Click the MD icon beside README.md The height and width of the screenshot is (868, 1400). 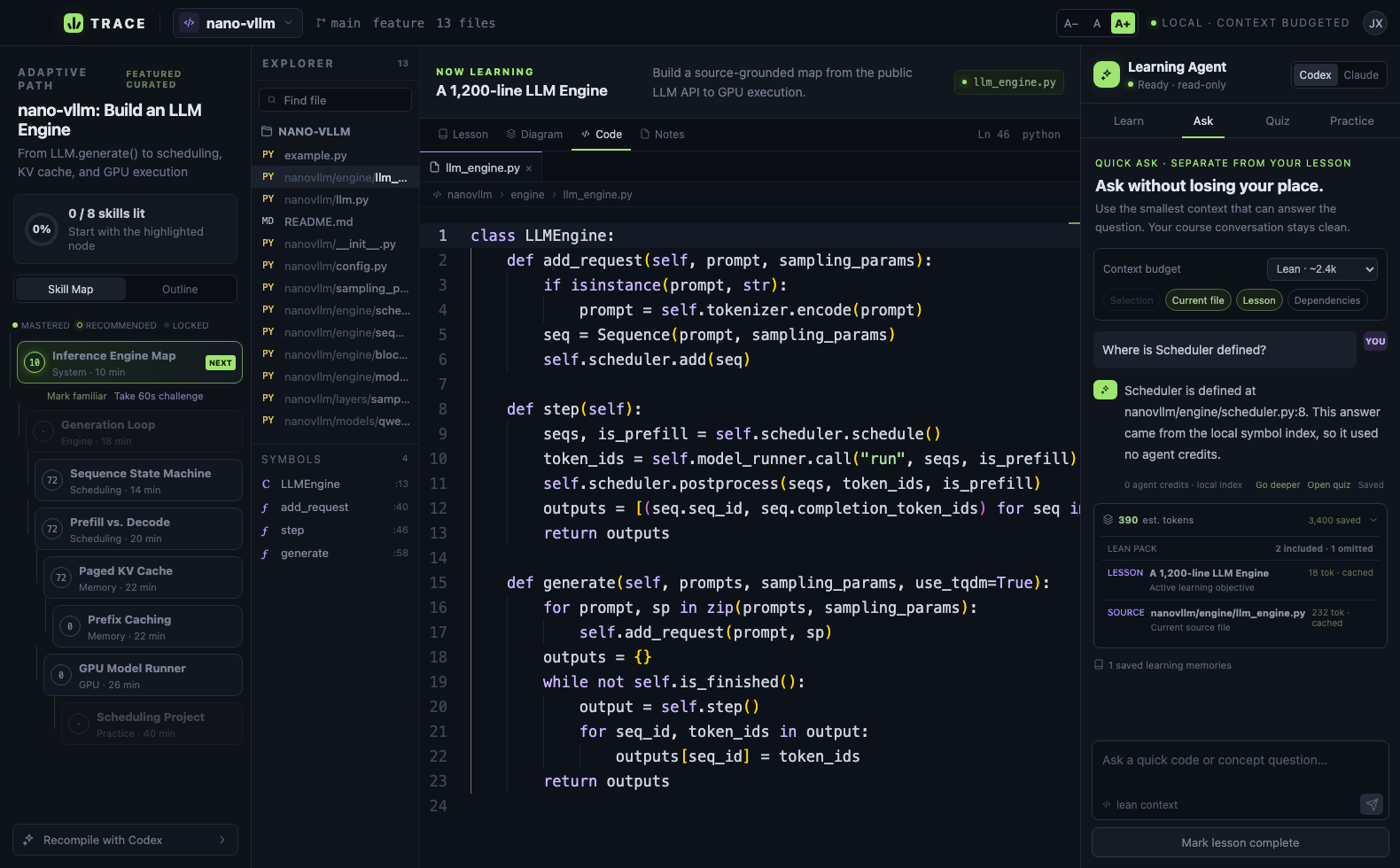coord(268,221)
